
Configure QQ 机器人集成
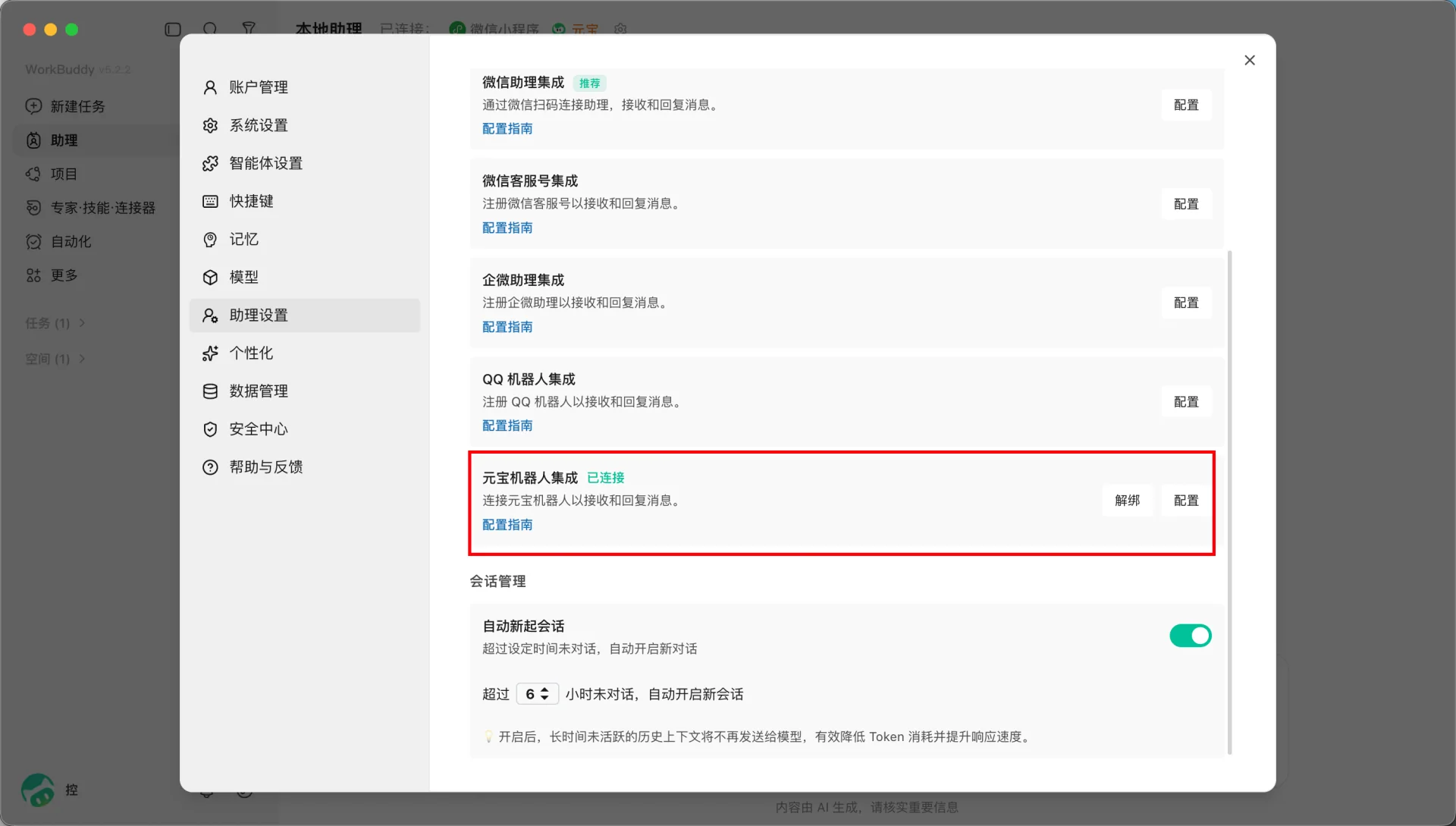click(1186, 401)
